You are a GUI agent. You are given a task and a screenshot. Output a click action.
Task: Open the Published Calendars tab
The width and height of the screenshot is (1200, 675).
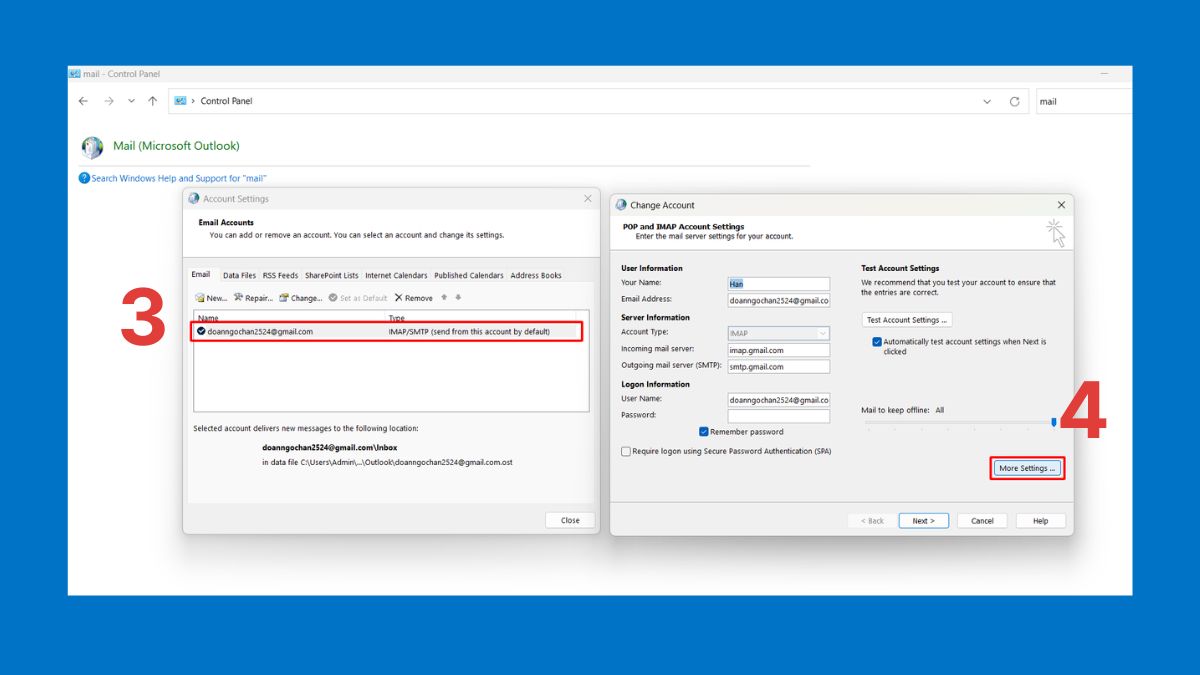click(469, 275)
